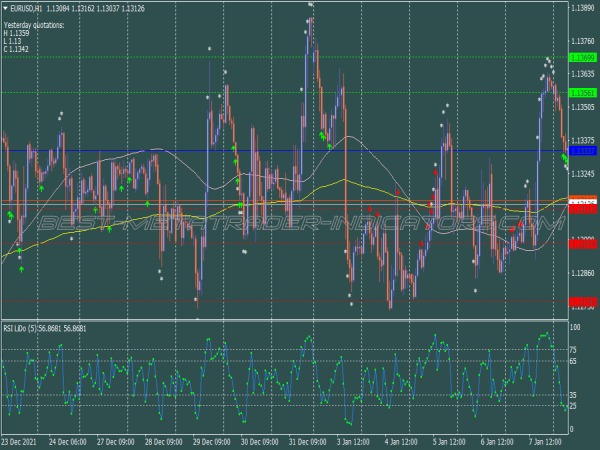
Task: Click the 100 level on RSI scale
Action: click(574, 327)
